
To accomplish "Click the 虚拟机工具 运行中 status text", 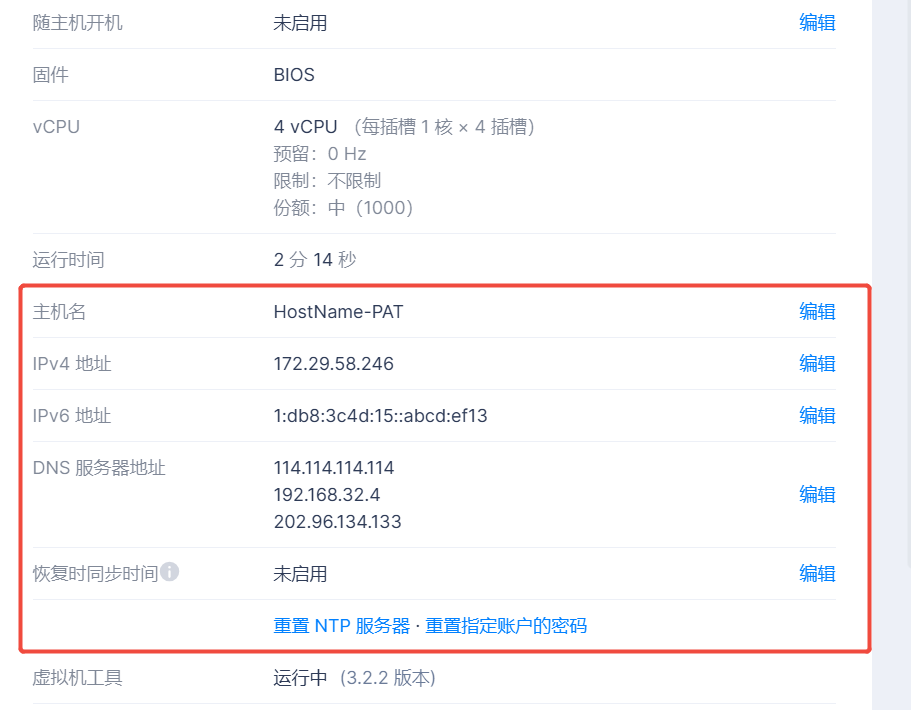I will coord(300,678).
